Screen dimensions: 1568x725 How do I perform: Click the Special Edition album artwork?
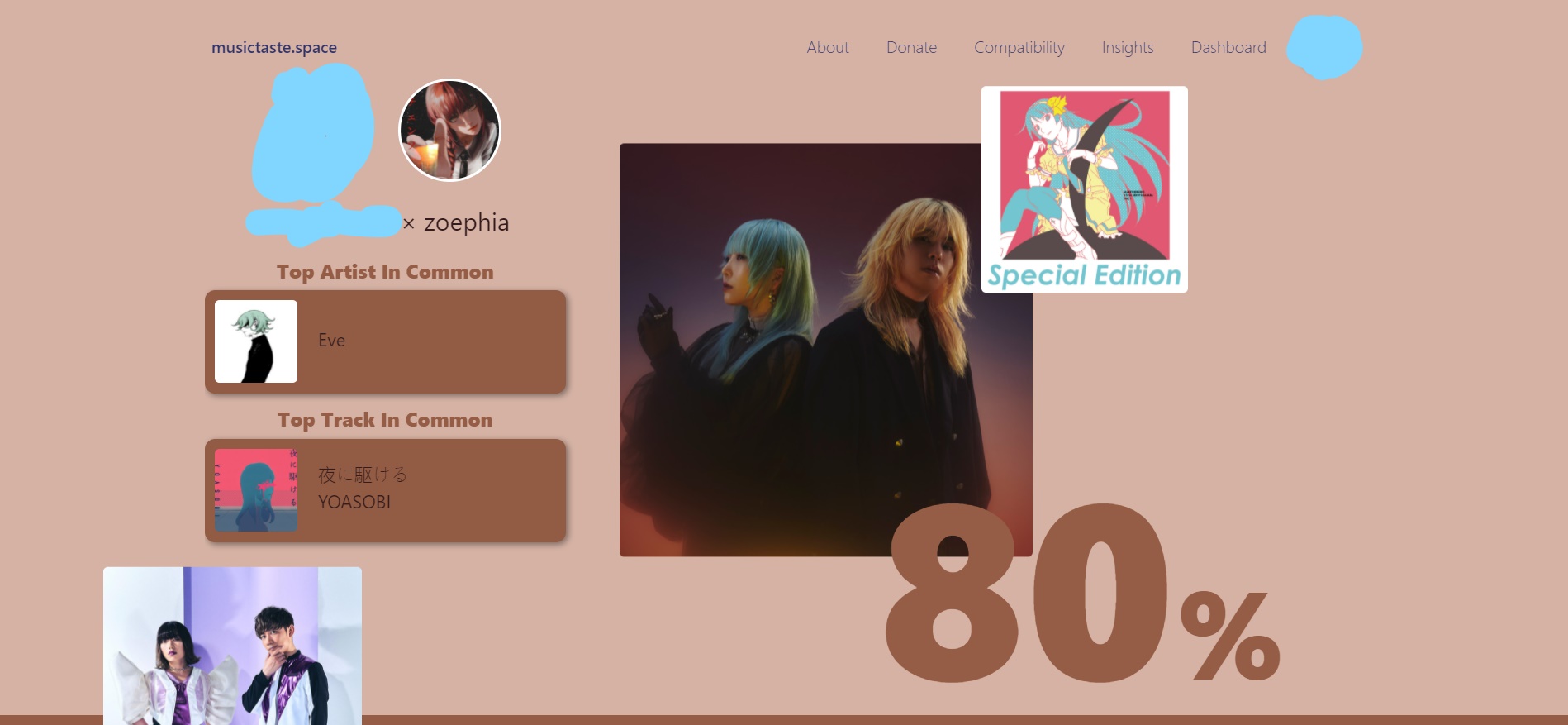[x=1085, y=189]
